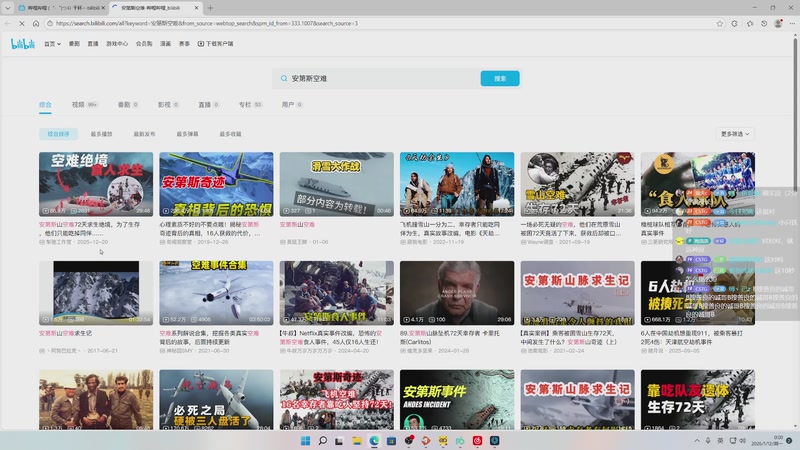Click title 安第斯山空难72天求生绝境
The image size is (800, 450).
(x=89, y=229)
